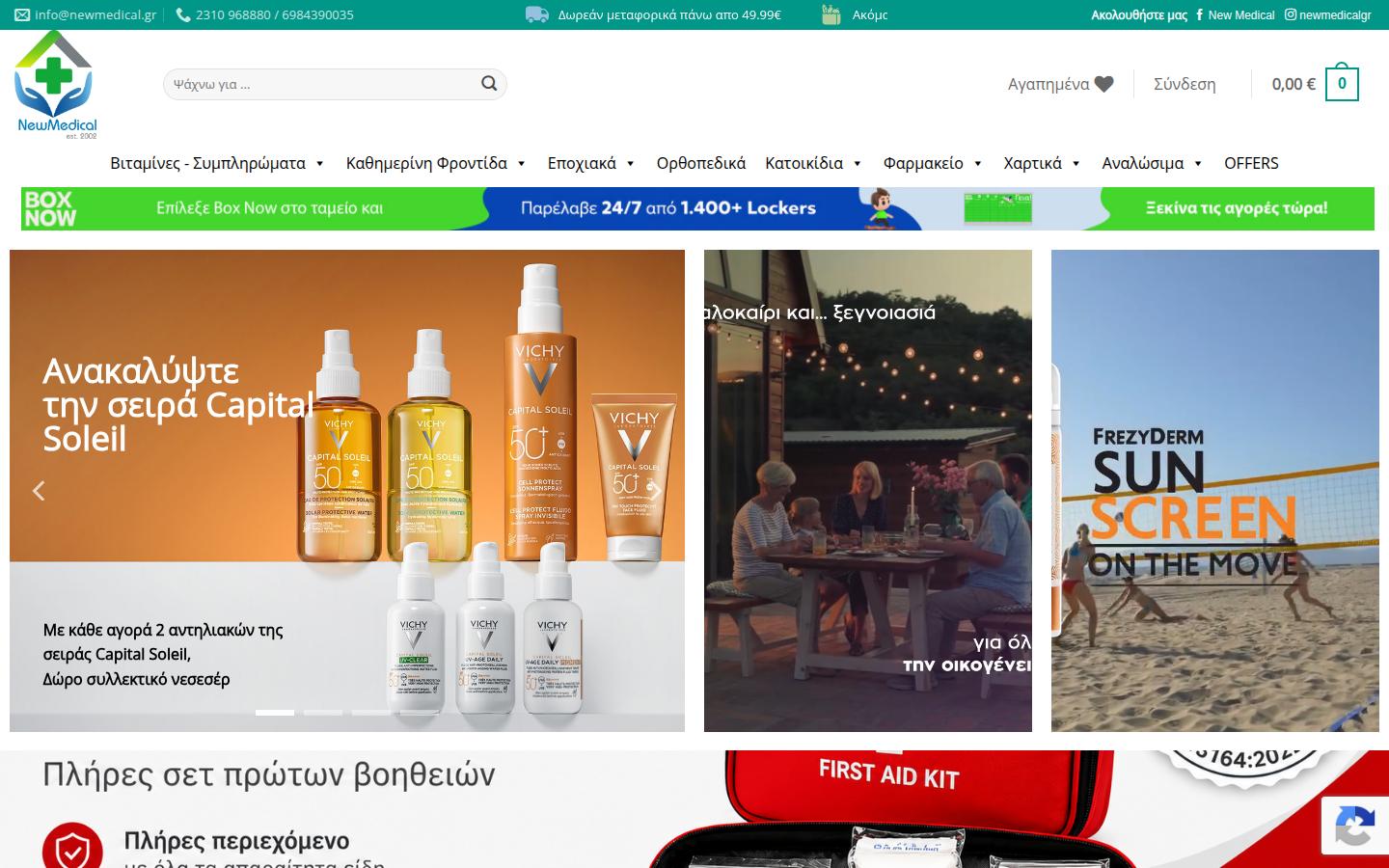Image resolution: width=1389 pixels, height=868 pixels.
Task: Expand Κατοικίδια dropdown arrow
Action: [858, 164]
